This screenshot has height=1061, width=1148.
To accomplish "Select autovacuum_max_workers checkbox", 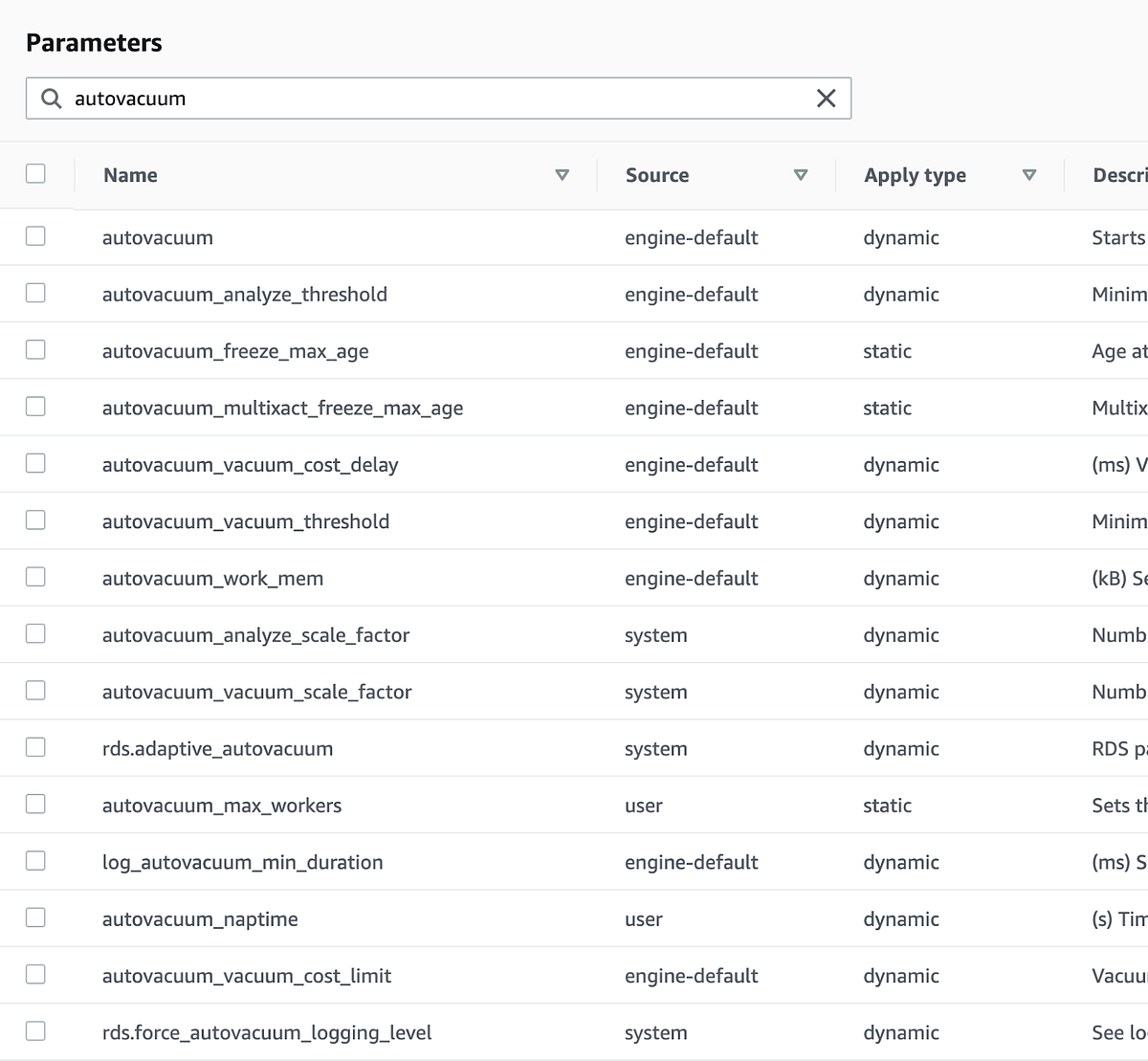I will click(35, 804).
